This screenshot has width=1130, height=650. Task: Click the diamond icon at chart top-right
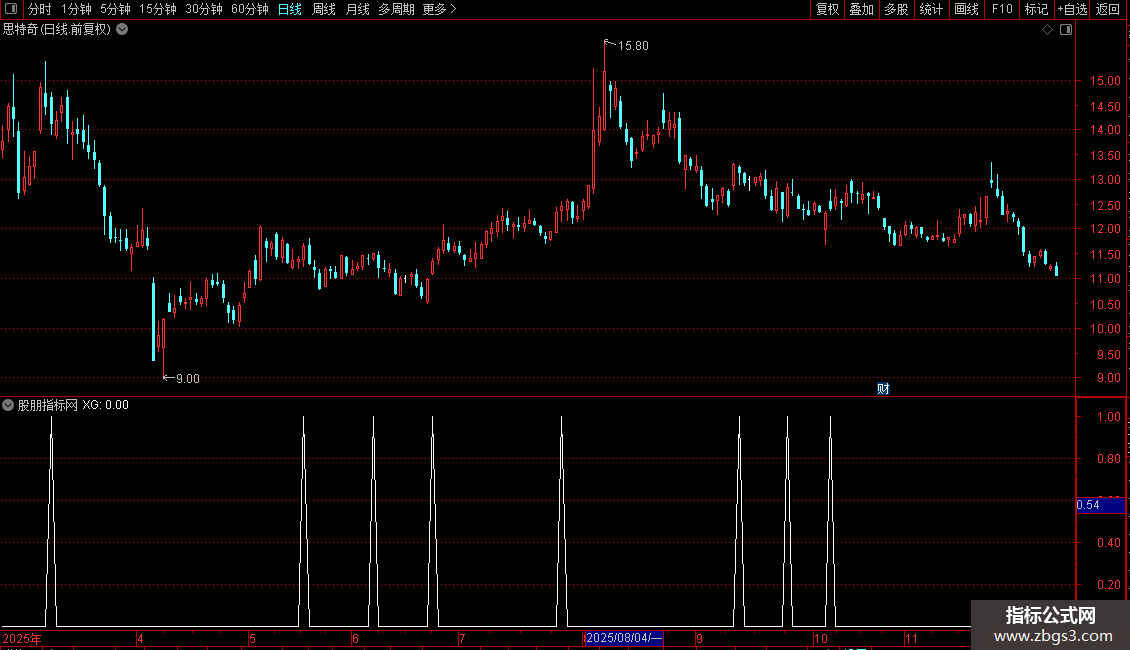pos(1048,30)
